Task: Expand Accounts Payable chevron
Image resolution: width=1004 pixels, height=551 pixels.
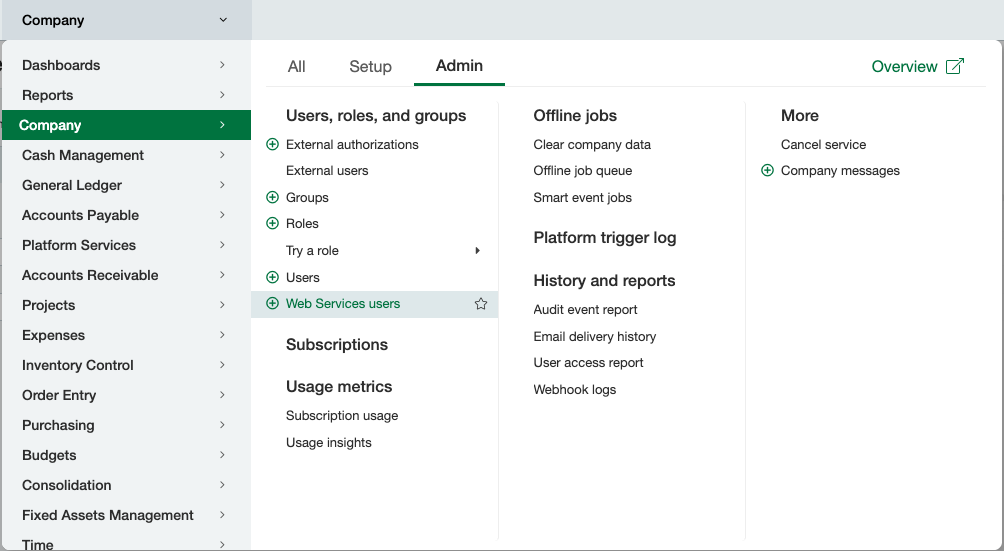Action: pos(222,215)
